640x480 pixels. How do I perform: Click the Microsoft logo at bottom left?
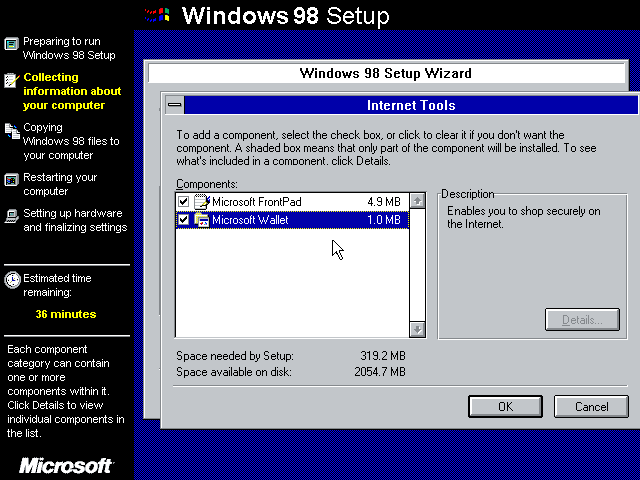tap(67, 466)
